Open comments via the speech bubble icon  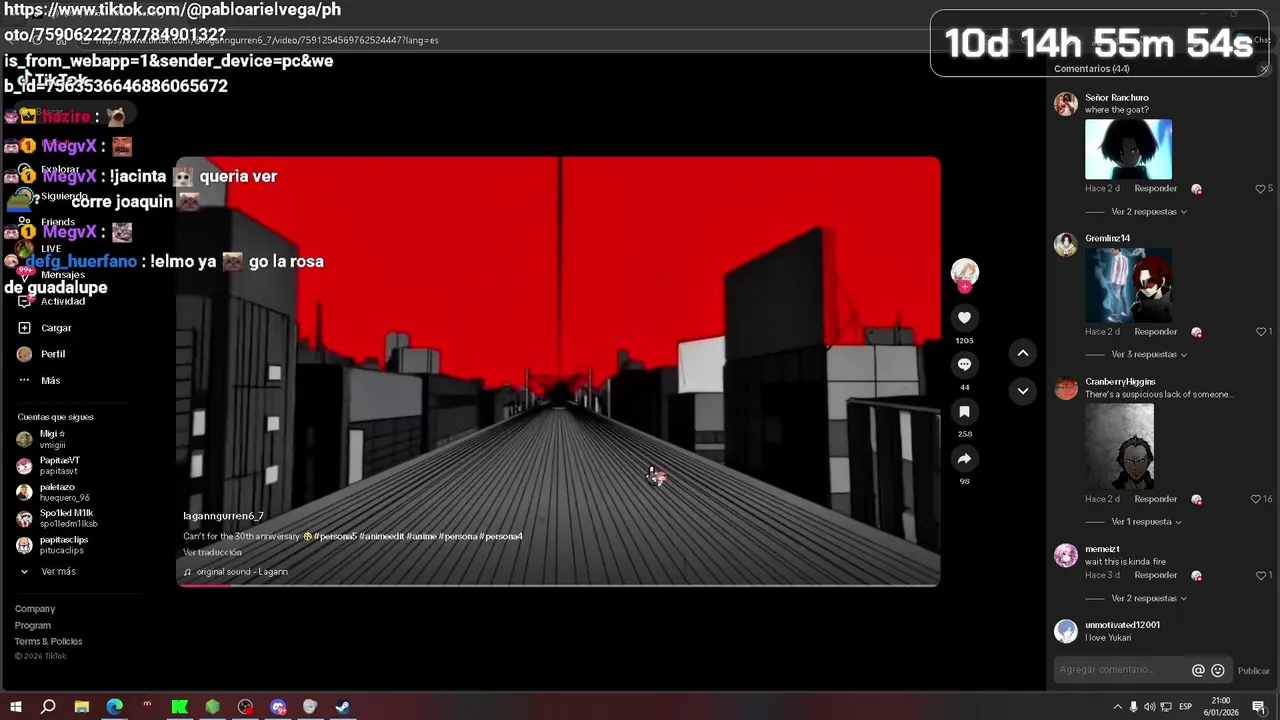964,365
